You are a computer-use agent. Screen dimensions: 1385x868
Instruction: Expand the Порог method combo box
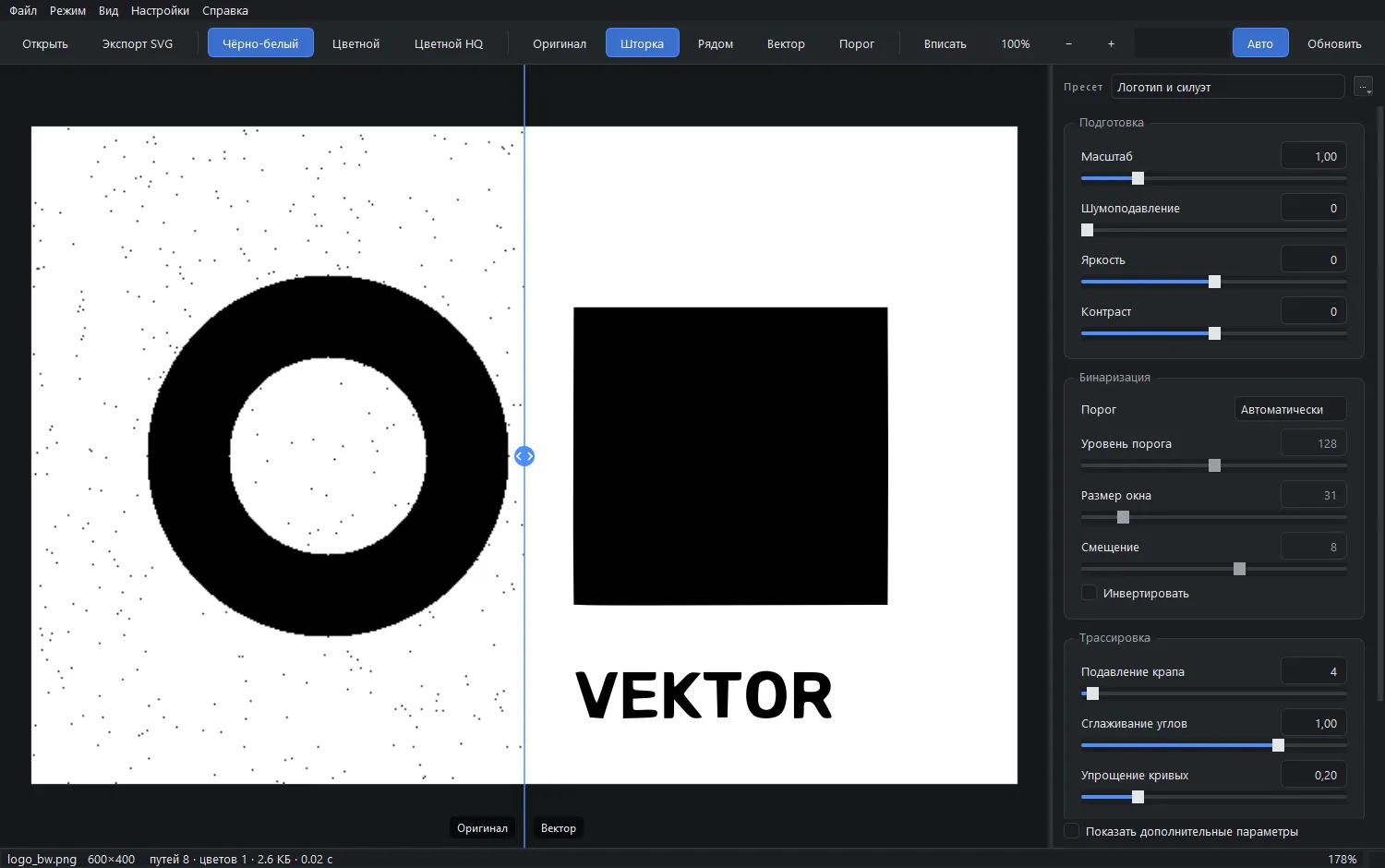click(x=1290, y=409)
